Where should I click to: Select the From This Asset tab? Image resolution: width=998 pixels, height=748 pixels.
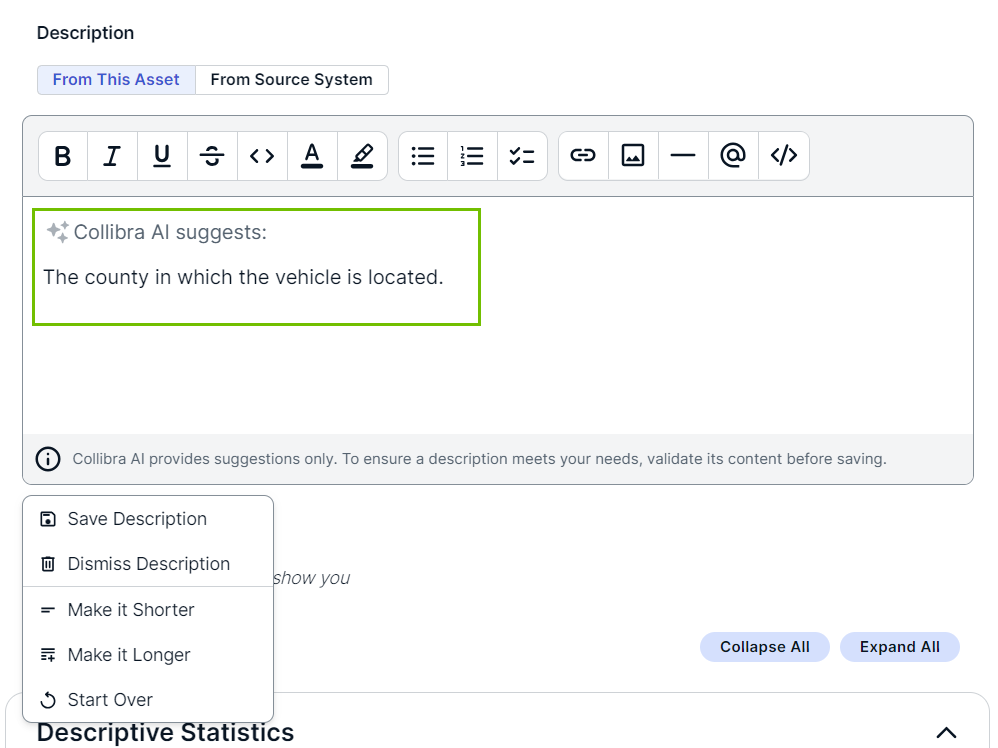pyautogui.click(x=116, y=80)
